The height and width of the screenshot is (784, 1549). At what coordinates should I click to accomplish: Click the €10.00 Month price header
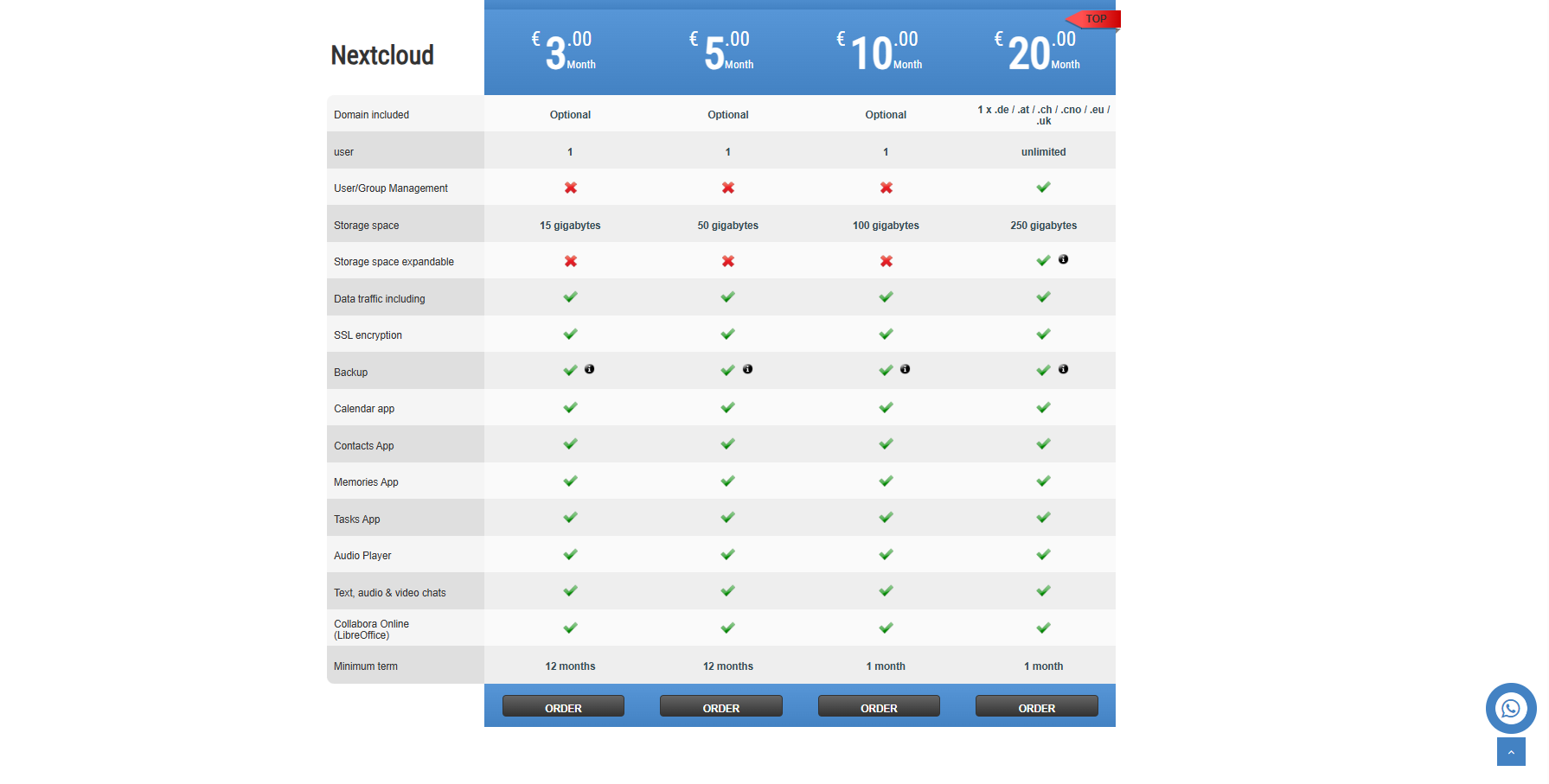click(879, 52)
